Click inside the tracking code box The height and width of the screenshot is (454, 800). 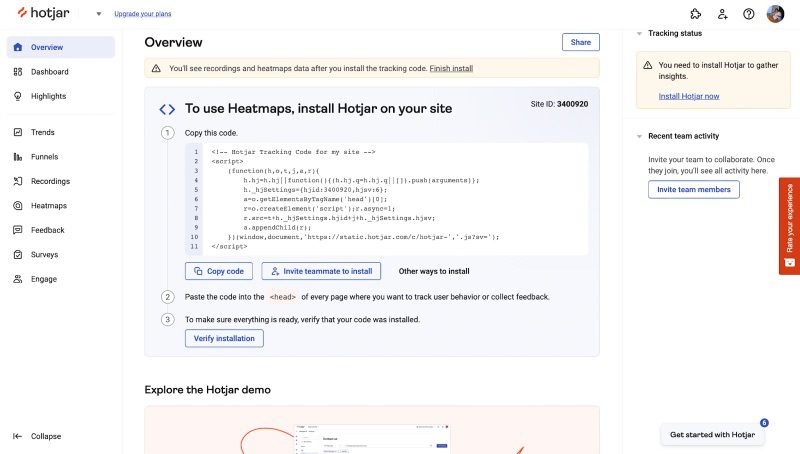pyautogui.click(x=387, y=199)
